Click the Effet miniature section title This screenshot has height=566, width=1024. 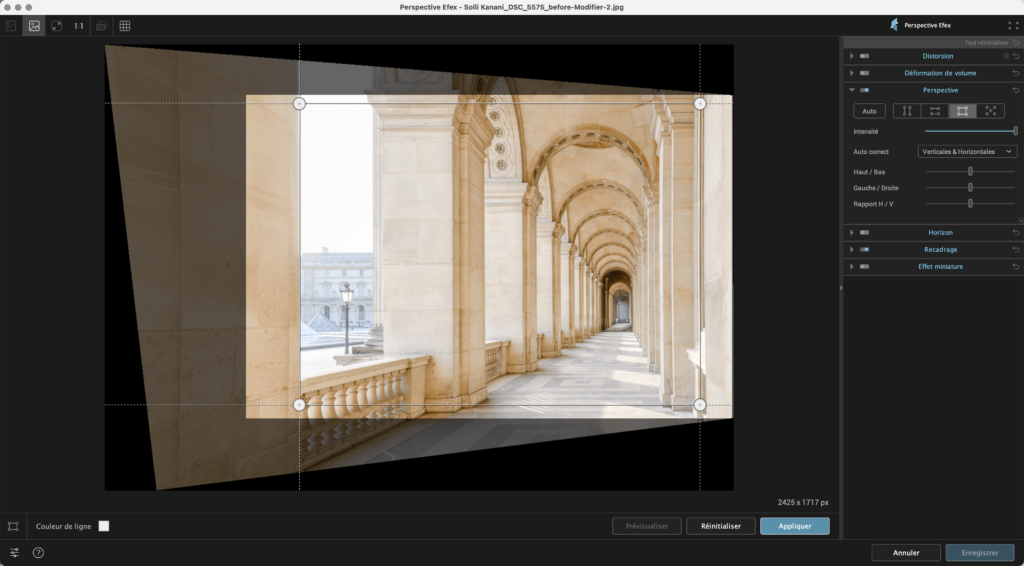[940, 266]
